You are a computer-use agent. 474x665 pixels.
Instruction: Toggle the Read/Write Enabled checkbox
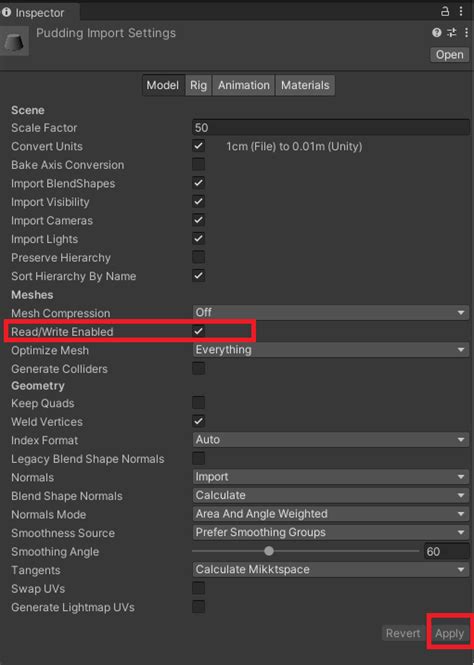[198, 331]
